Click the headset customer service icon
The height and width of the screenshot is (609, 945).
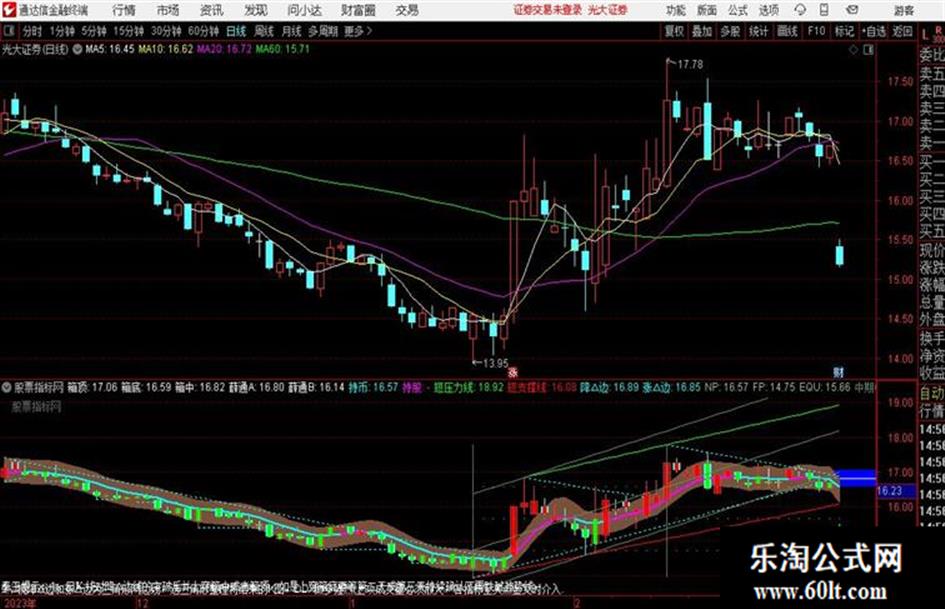pyautogui.click(x=800, y=10)
